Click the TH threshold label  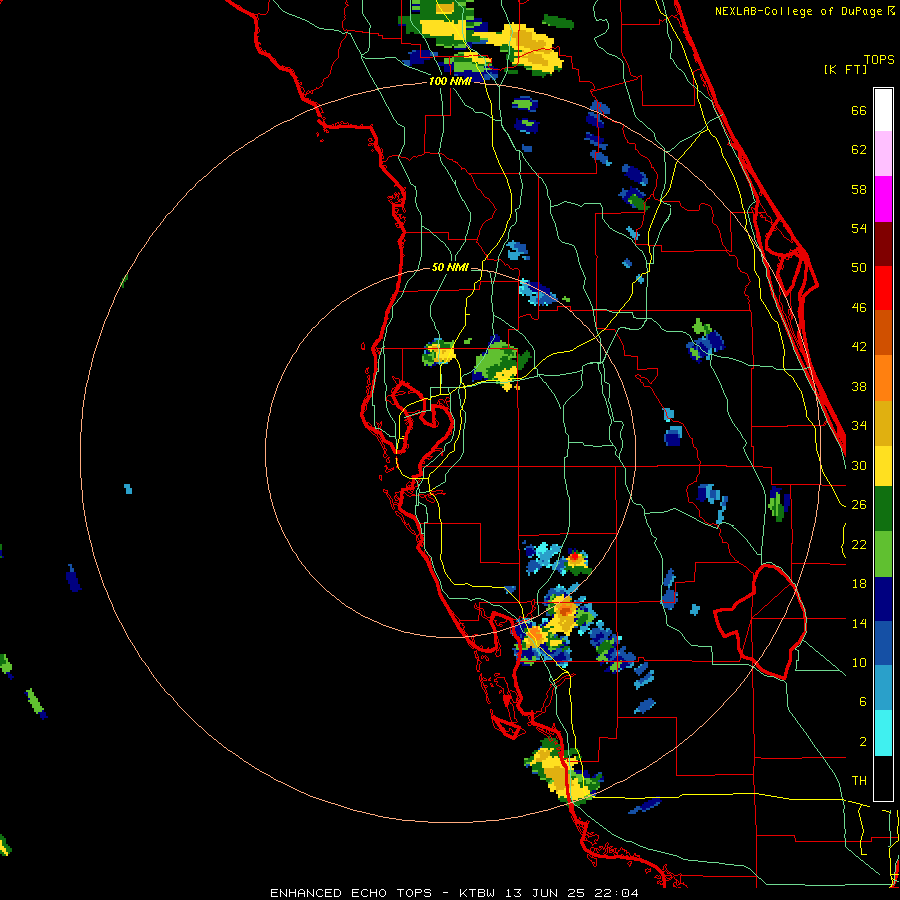click(x=859, y=781)
